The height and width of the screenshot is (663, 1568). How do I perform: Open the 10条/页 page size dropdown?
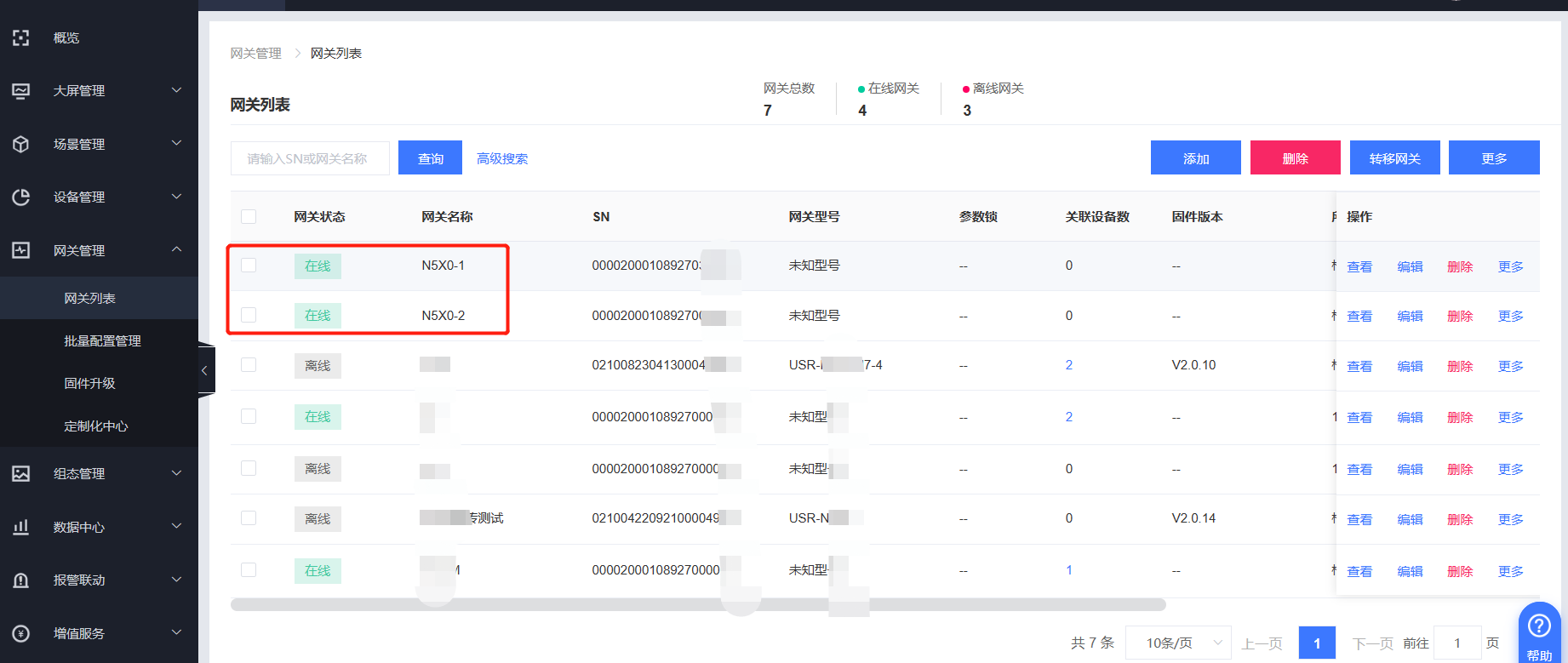(1177, 643)
